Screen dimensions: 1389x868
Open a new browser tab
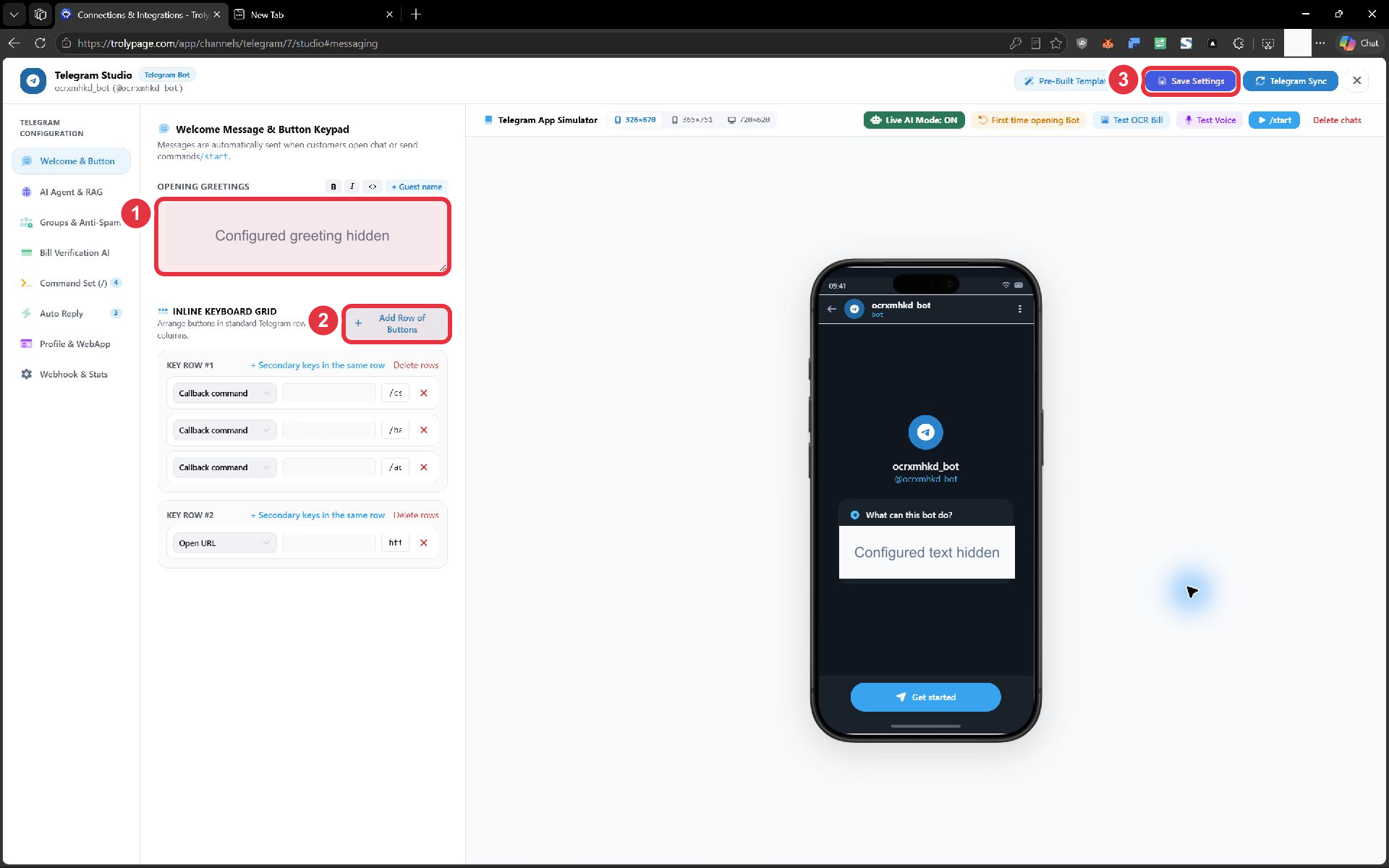(416, 14)
